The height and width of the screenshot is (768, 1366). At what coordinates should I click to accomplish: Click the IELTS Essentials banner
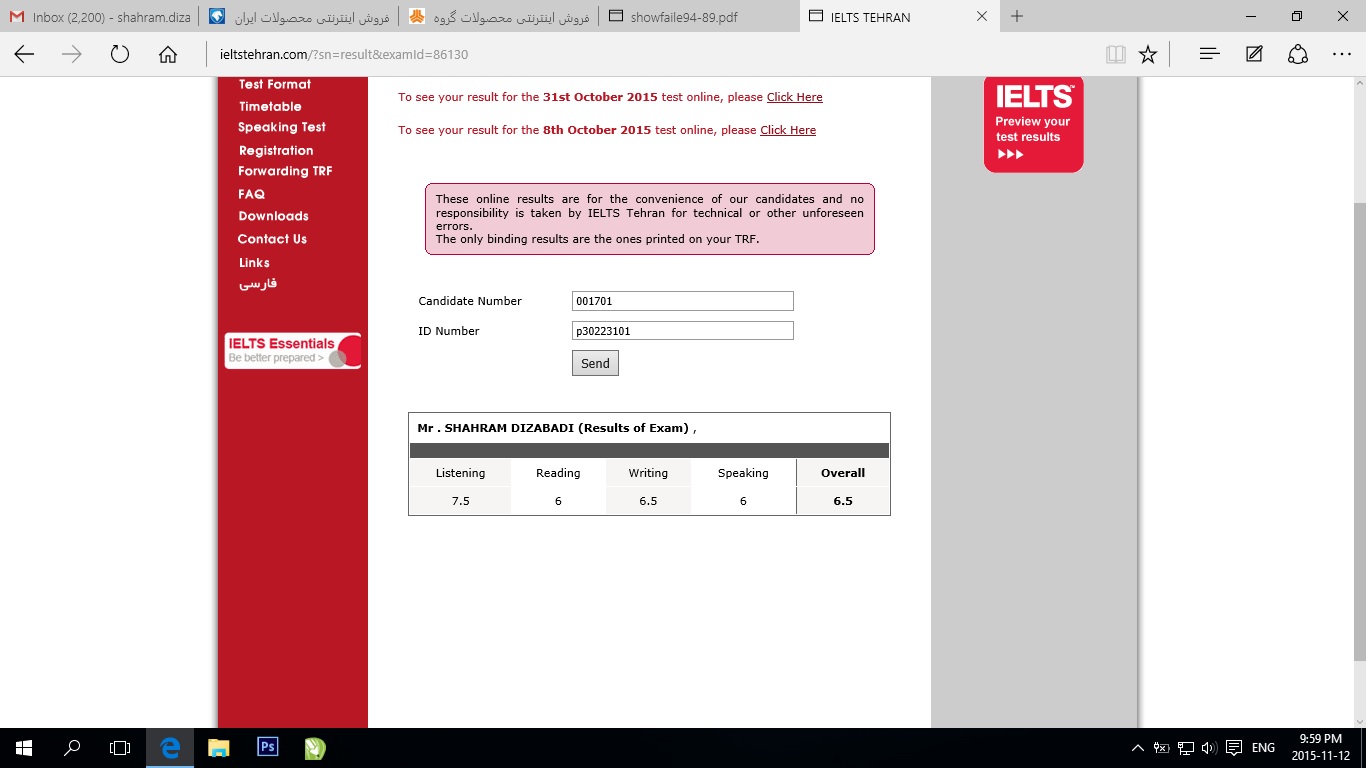coord(293,351)
